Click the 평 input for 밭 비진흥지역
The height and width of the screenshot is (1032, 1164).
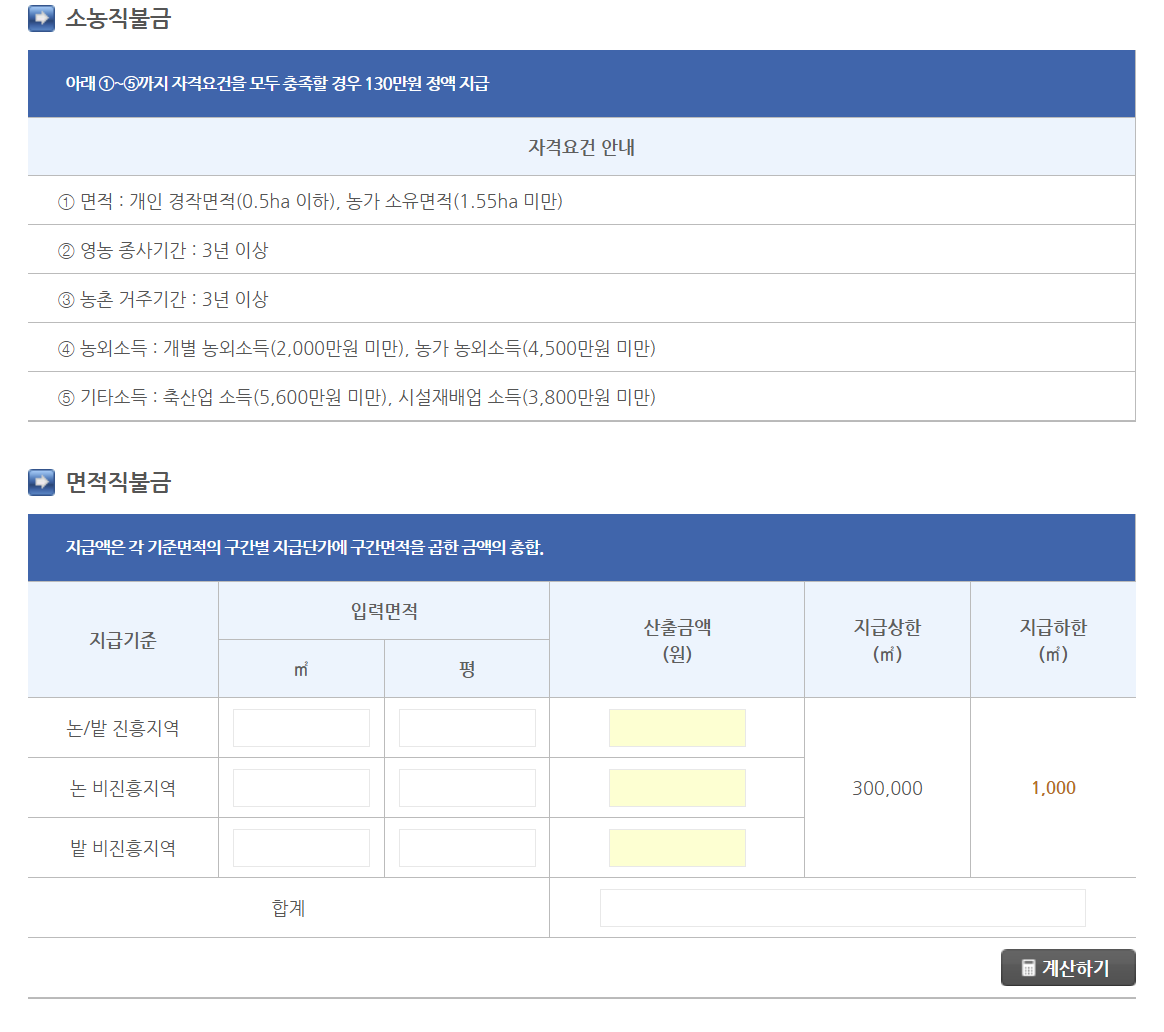466,847
